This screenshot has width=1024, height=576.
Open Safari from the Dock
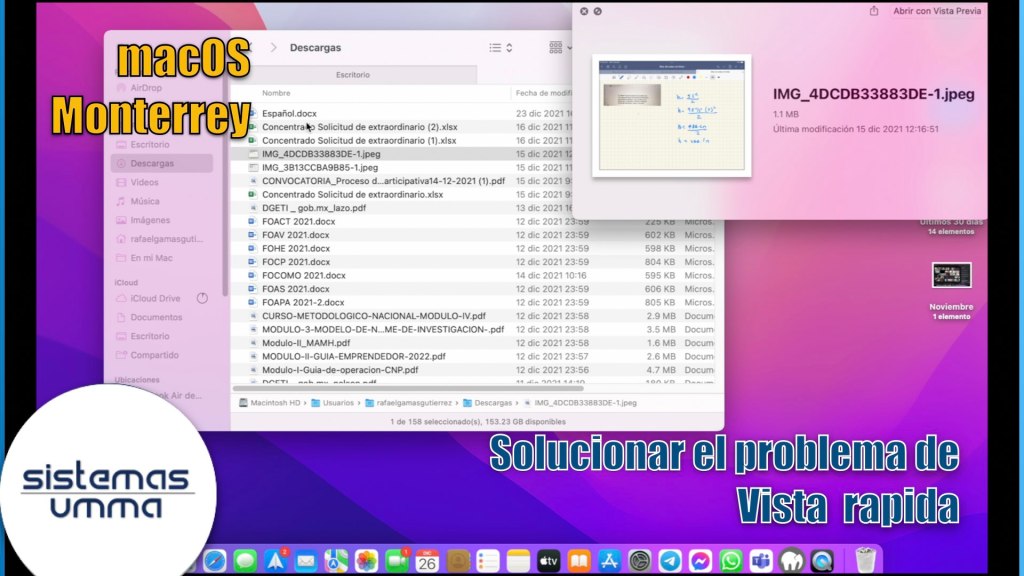point(215,560)
